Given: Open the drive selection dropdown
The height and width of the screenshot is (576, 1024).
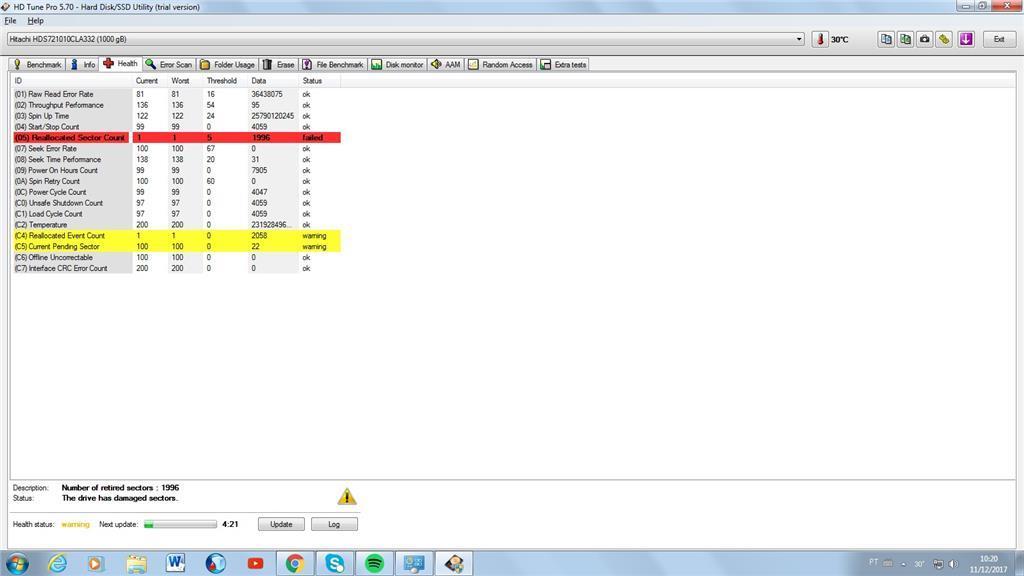Looking at the screenshot, I should 799,39.
